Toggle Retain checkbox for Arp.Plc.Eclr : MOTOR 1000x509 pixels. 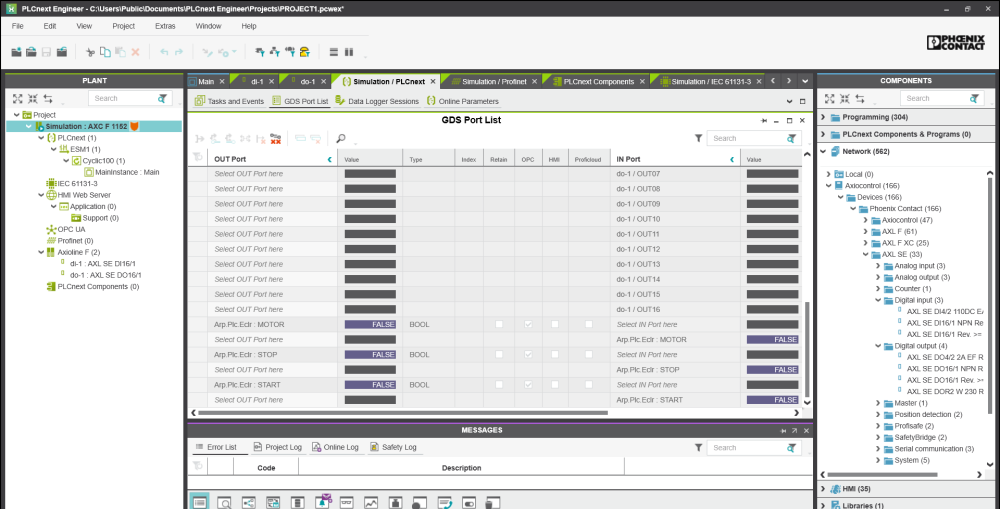pyautogui.click(x=498, y=325)
